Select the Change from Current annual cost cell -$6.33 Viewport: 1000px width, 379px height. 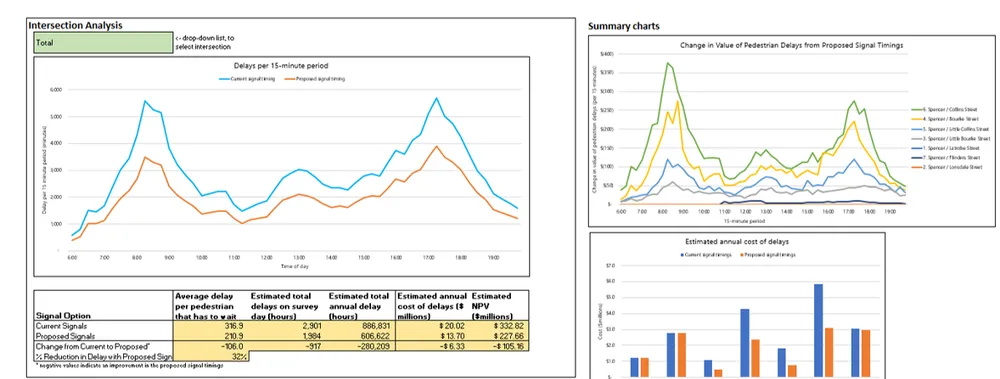click(x=432, y=346)
